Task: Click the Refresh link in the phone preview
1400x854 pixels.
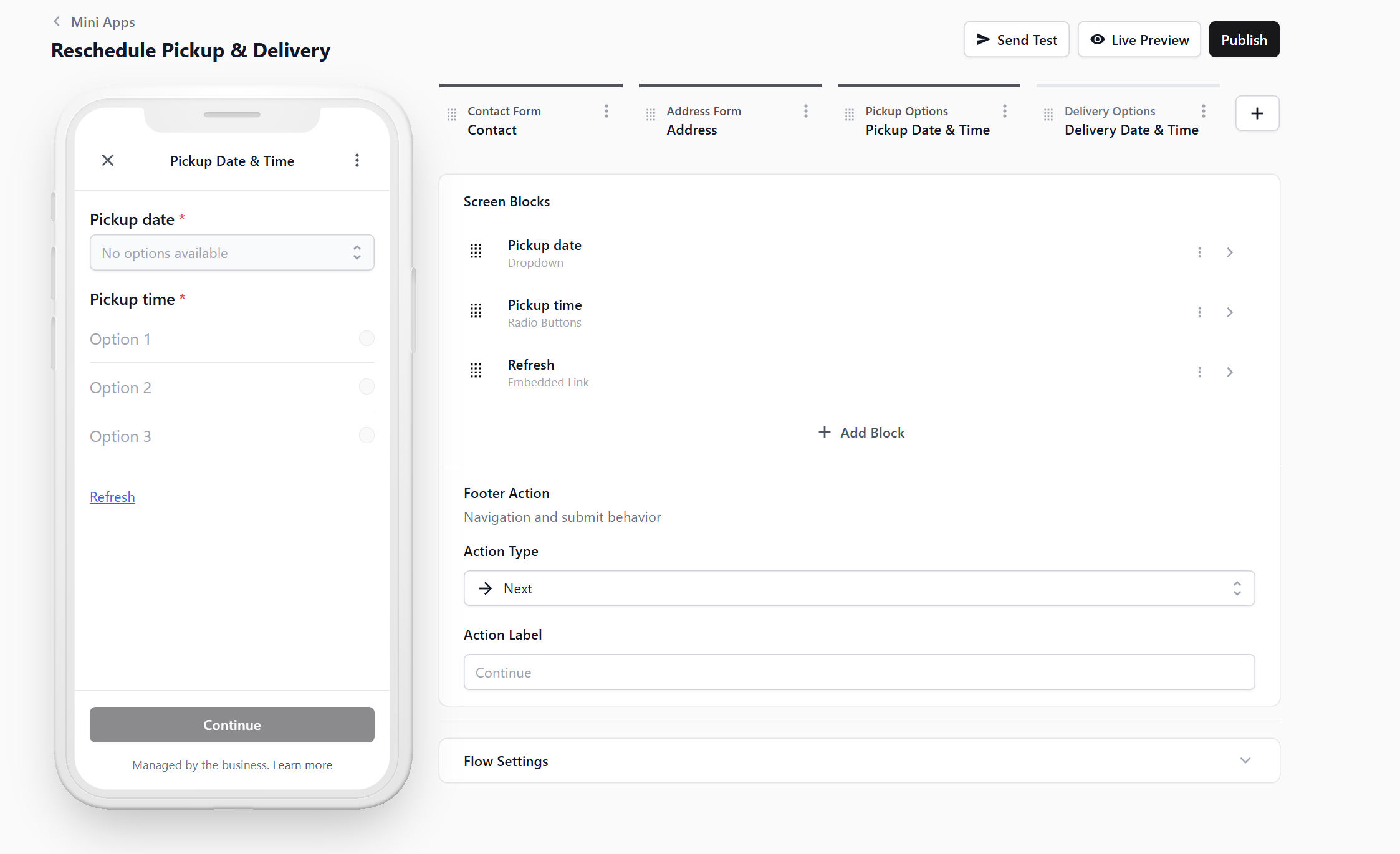Action: pos(112,497)
